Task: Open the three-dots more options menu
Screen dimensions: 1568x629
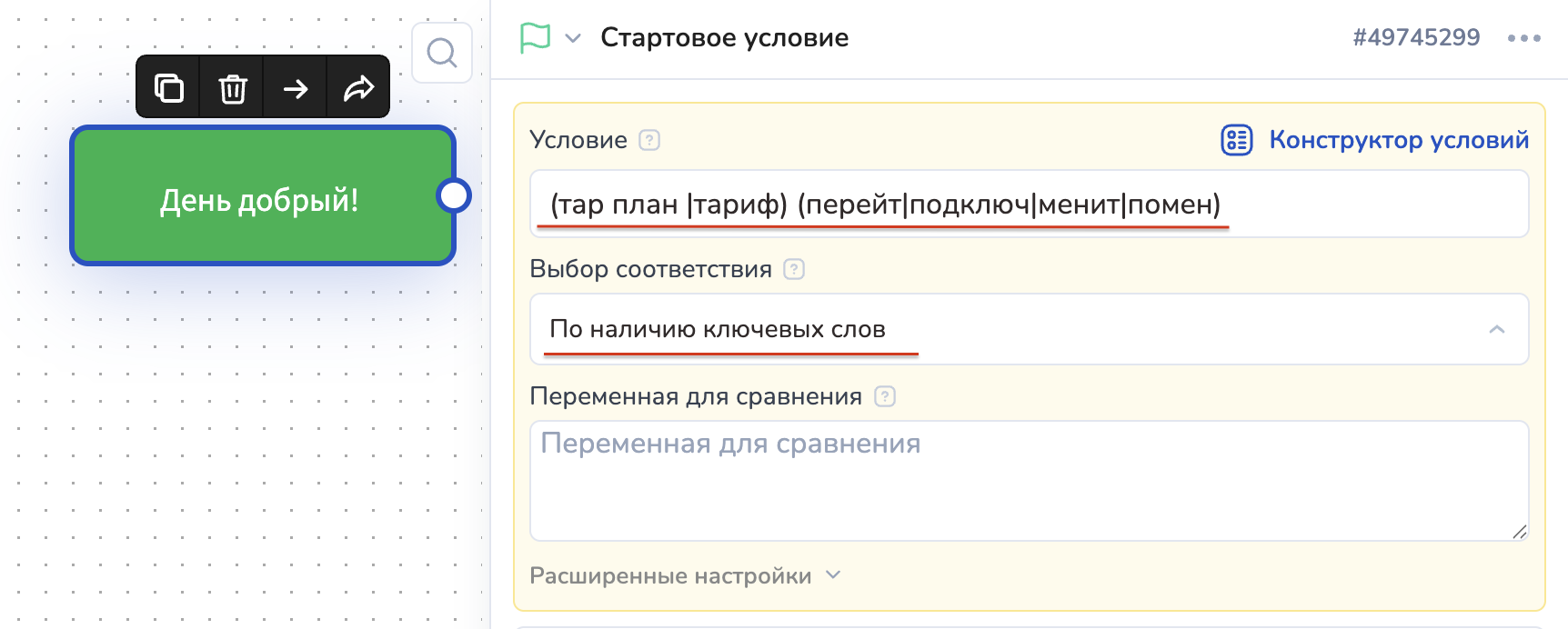Action: pos(1523,38)
